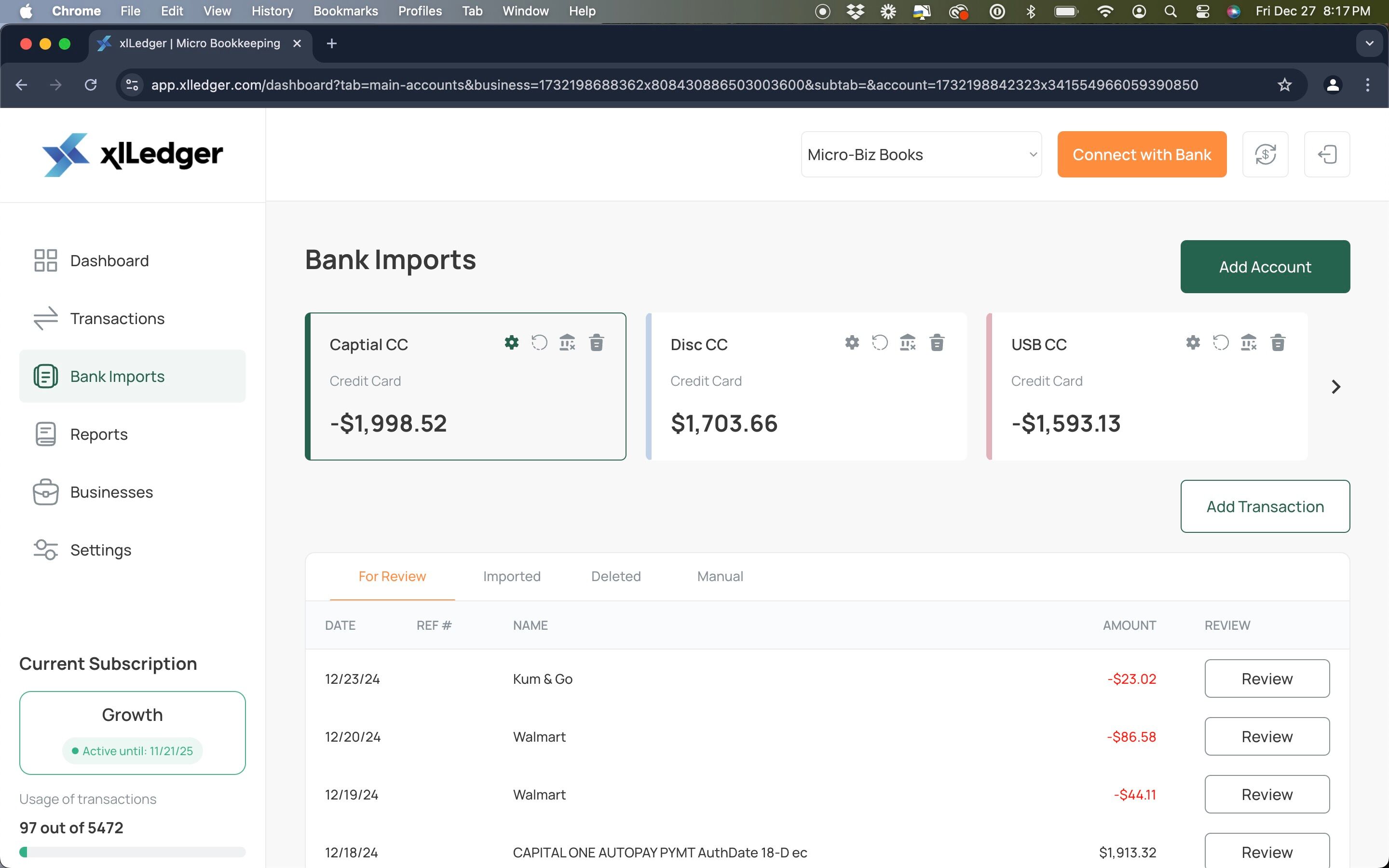Viewport: 1389px width, 868px height.
Task: Click trash icon on Disc CC card
Action: pyautogui.click(x=937, y=343)
